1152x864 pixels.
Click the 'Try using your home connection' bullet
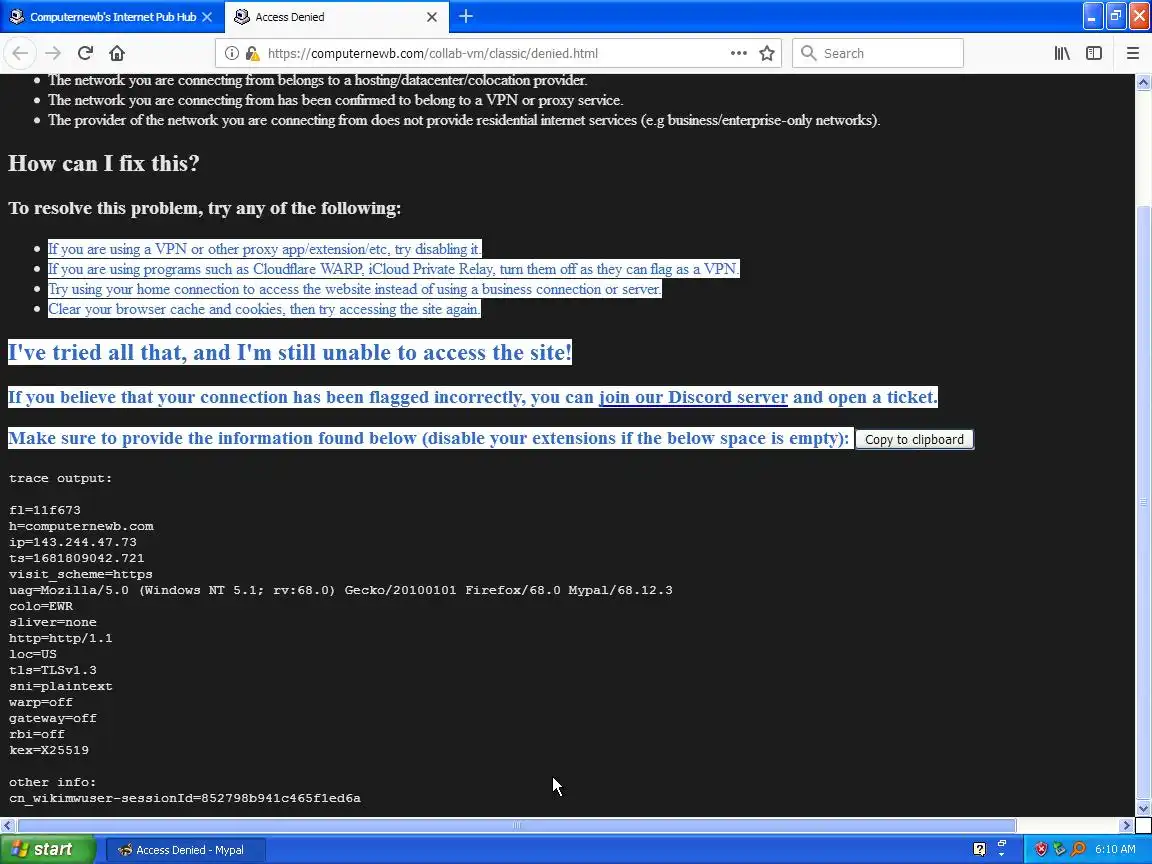[355, 289]
